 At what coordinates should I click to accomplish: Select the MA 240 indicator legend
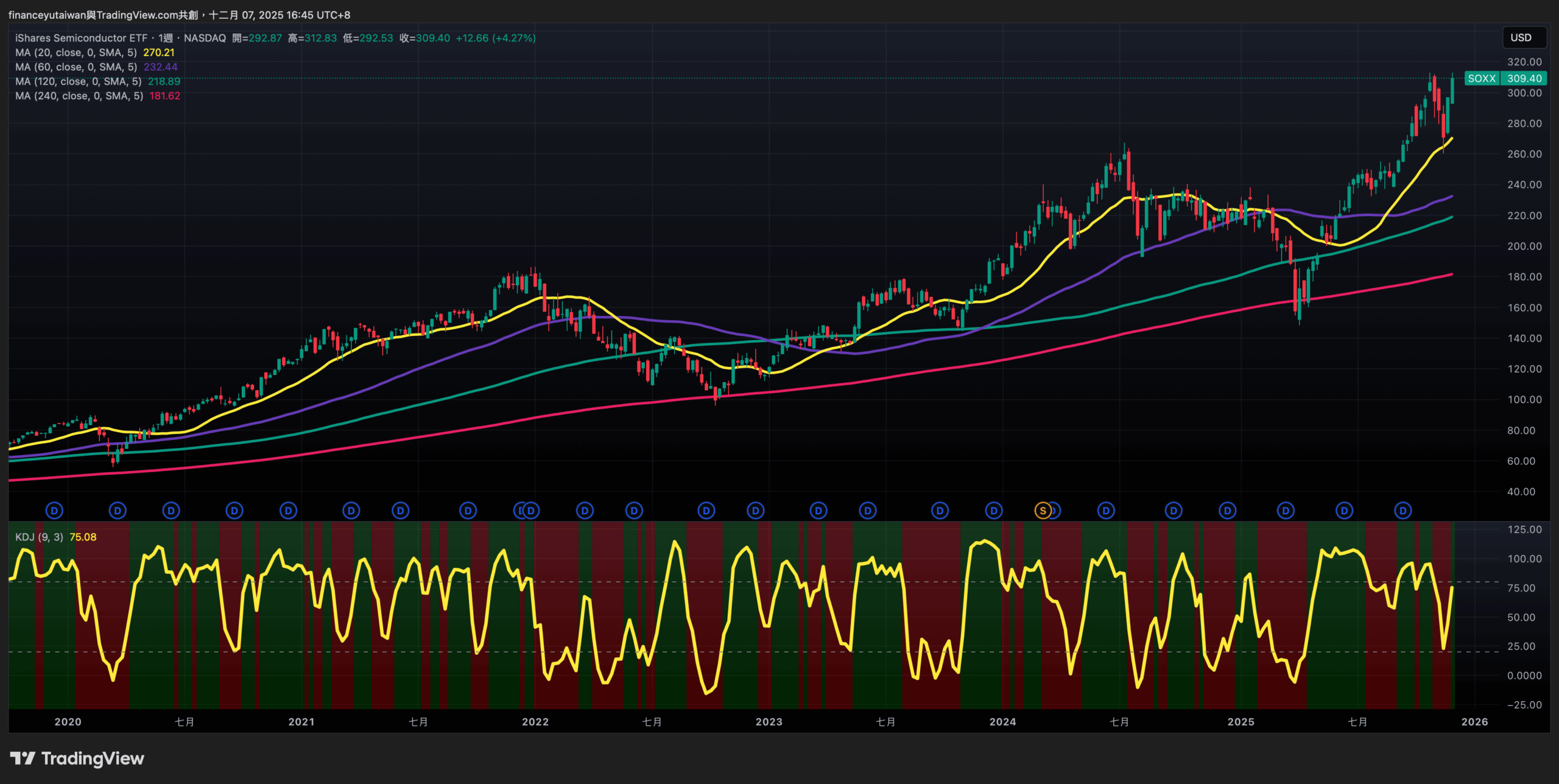click(x=79, y=96)
